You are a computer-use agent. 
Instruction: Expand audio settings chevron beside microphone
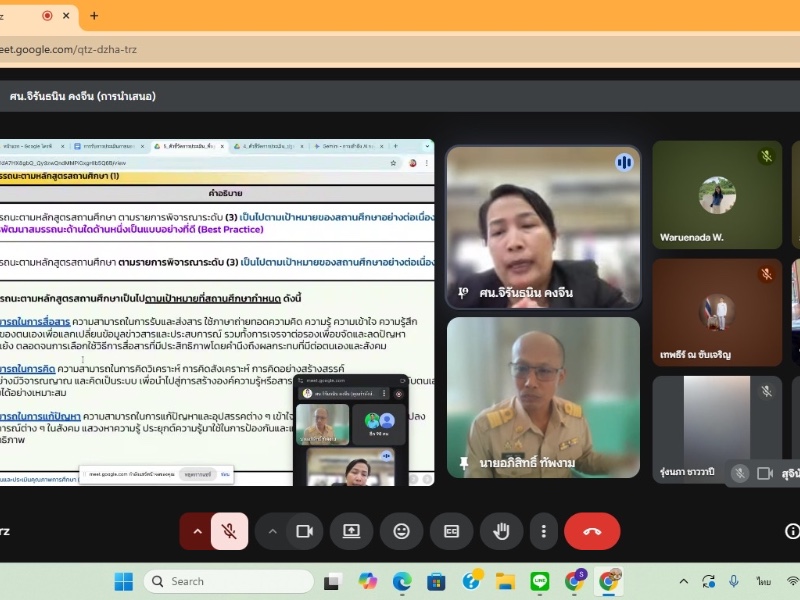tap(197, 531)
